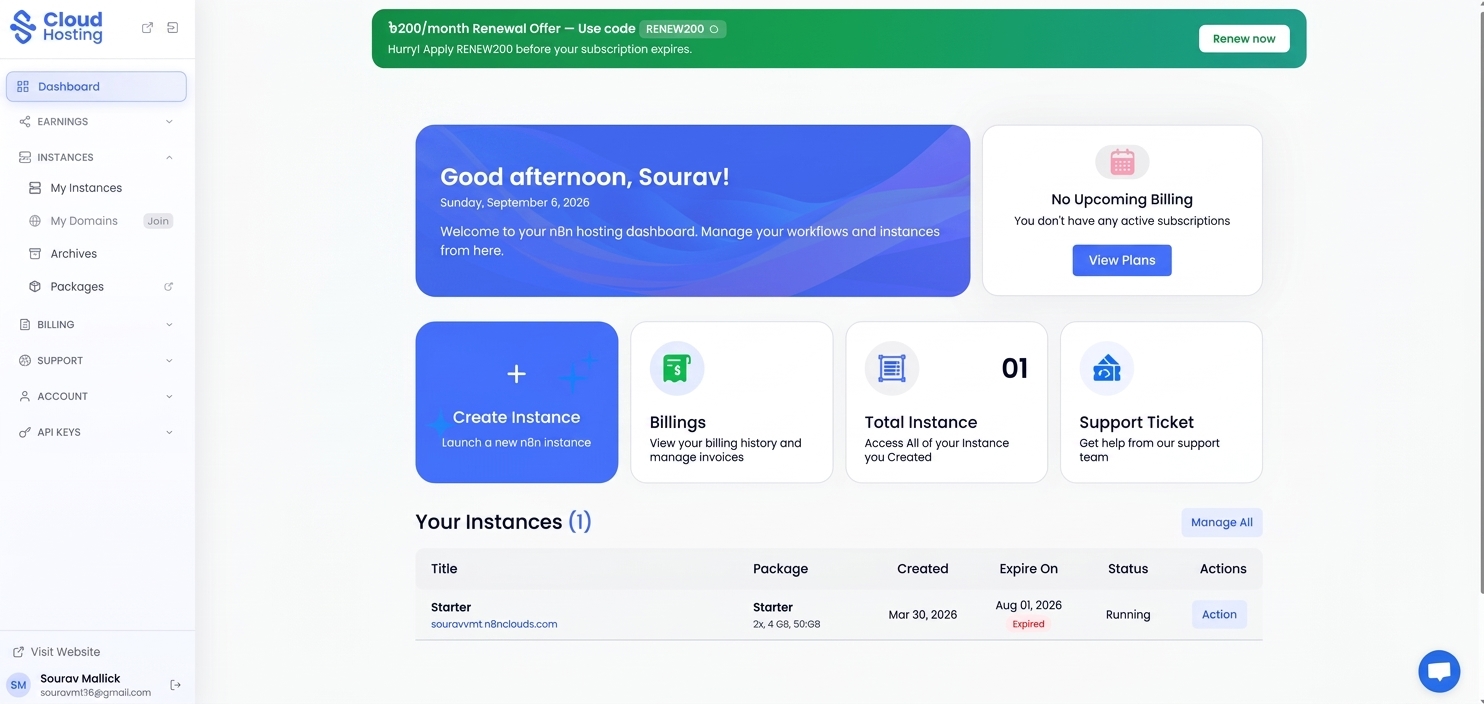Click the View Plans button
Screen dimensions: 1484x704
coord(1122,260)
